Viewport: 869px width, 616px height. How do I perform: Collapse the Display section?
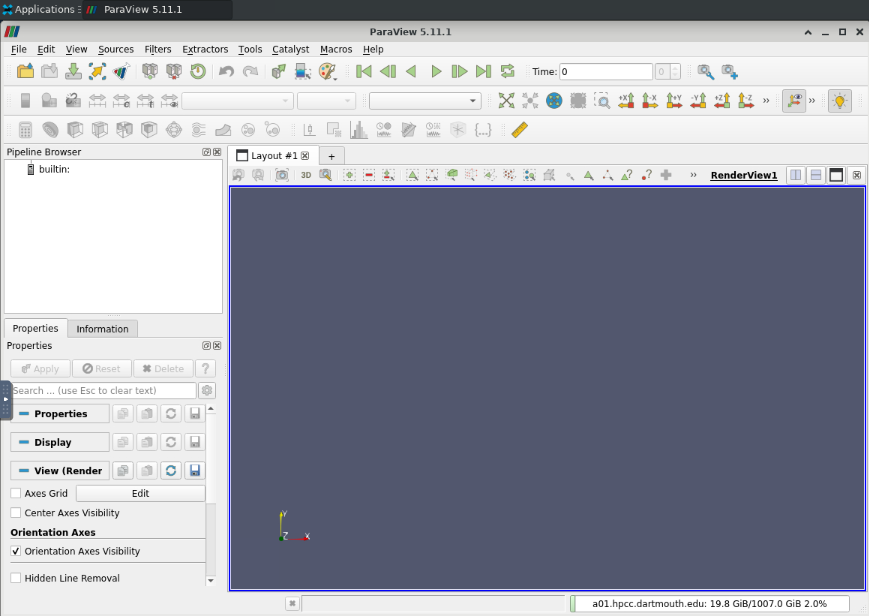pyautogui.click(x=60, y=442)
